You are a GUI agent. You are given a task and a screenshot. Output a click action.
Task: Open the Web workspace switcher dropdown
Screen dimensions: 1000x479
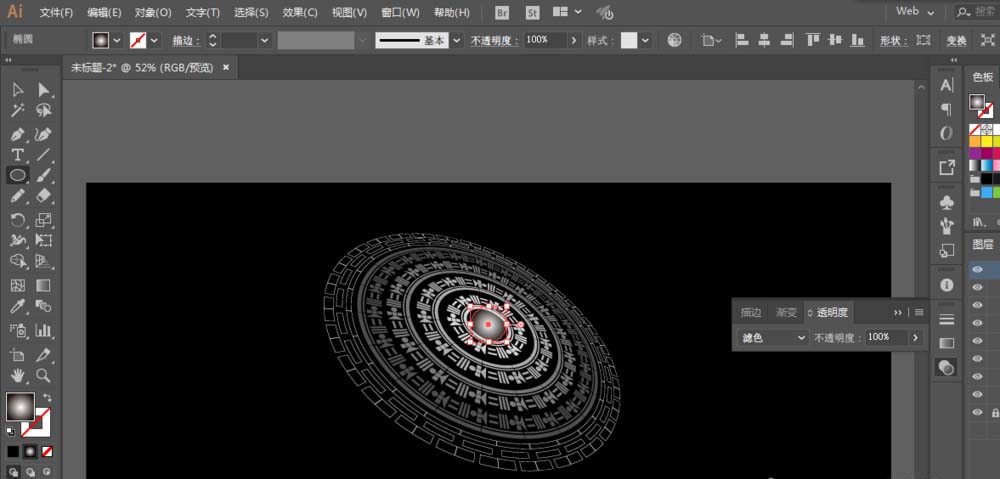[x=915, y=11]
